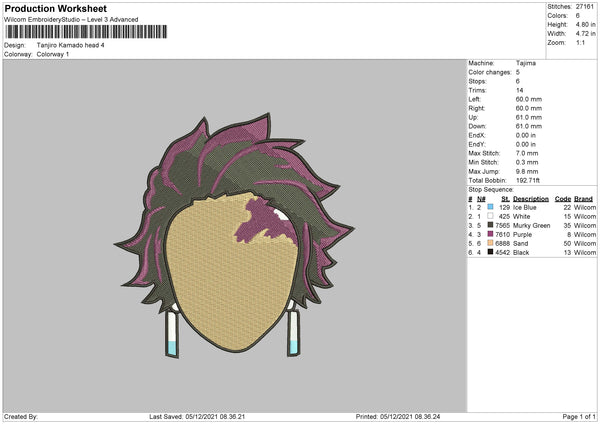
Task: Click the 'Printed: 05/12/2021' footer text
Action: pyautogui.click(x=398, y=416)
